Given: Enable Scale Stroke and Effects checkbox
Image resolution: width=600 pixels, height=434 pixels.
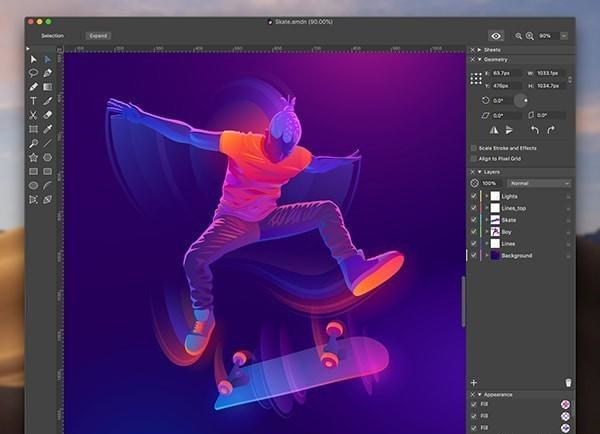Looking at the screenshot, I should (x=474, y=148).
